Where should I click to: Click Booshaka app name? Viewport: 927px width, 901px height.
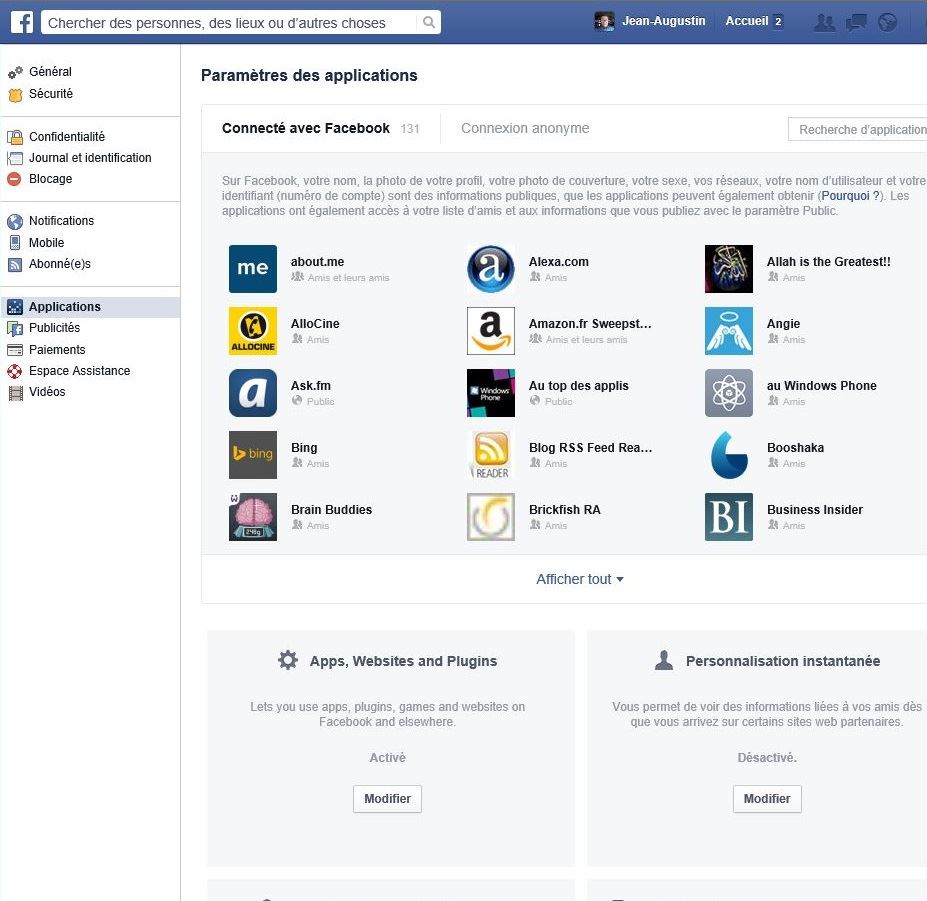point(795,448)
